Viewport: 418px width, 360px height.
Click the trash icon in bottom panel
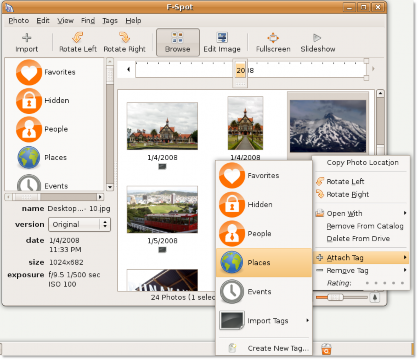(x=326, y=349)
